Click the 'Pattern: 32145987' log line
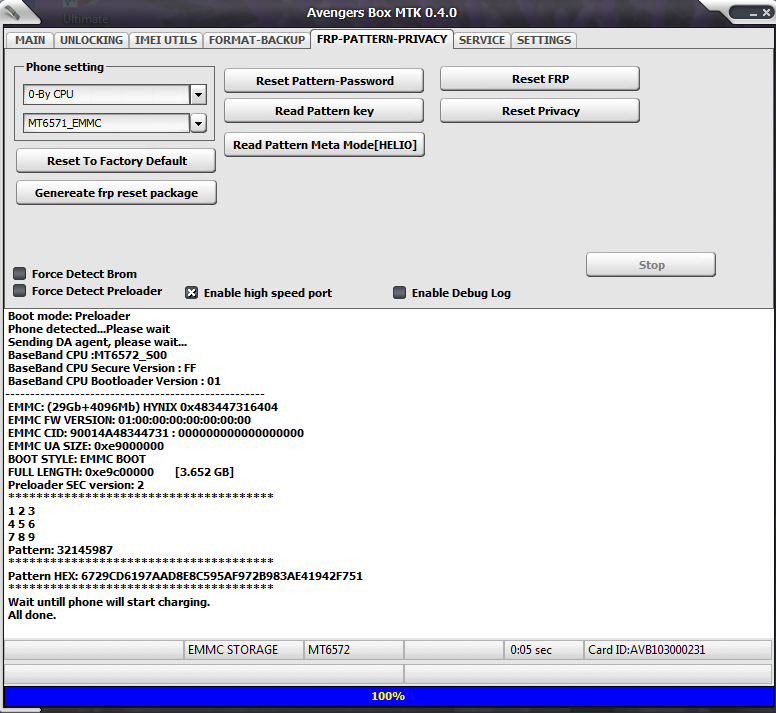 tap(60, 550)
